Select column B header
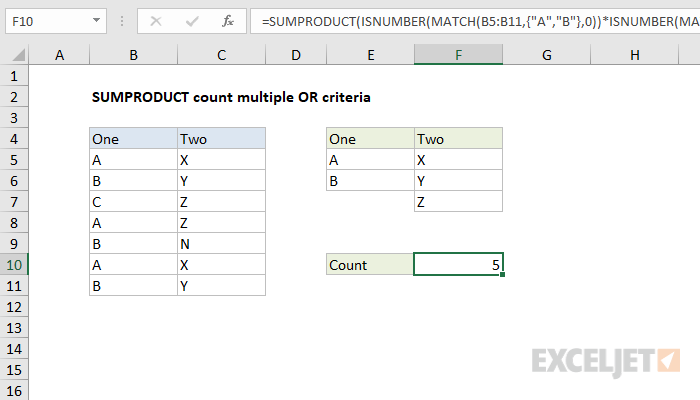 [x=133, y=55]
